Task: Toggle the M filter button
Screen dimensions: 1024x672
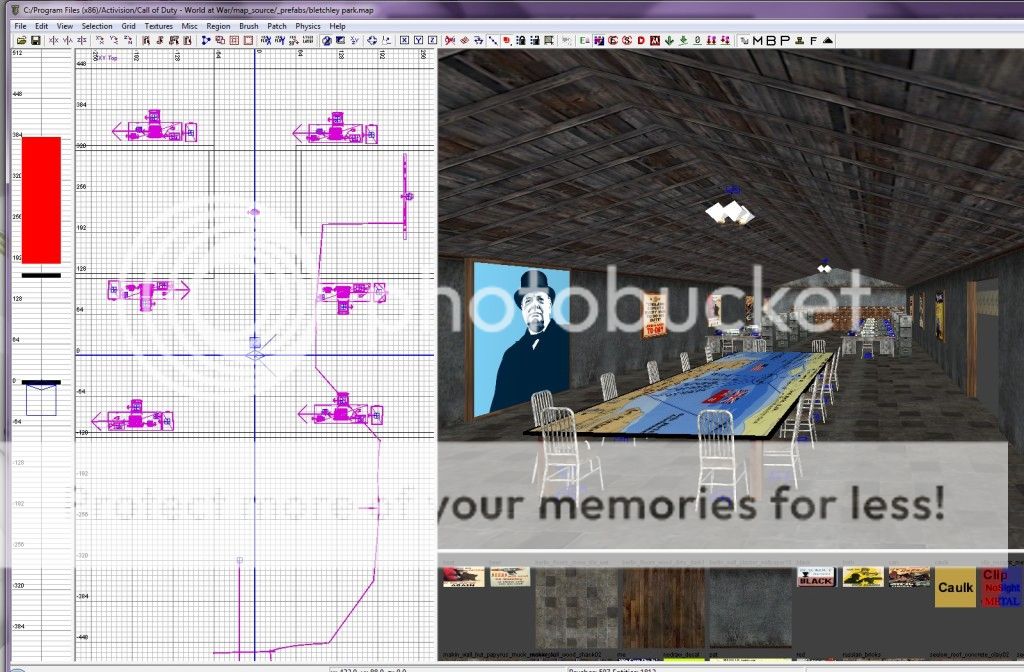Action: (x=757, y=40)
